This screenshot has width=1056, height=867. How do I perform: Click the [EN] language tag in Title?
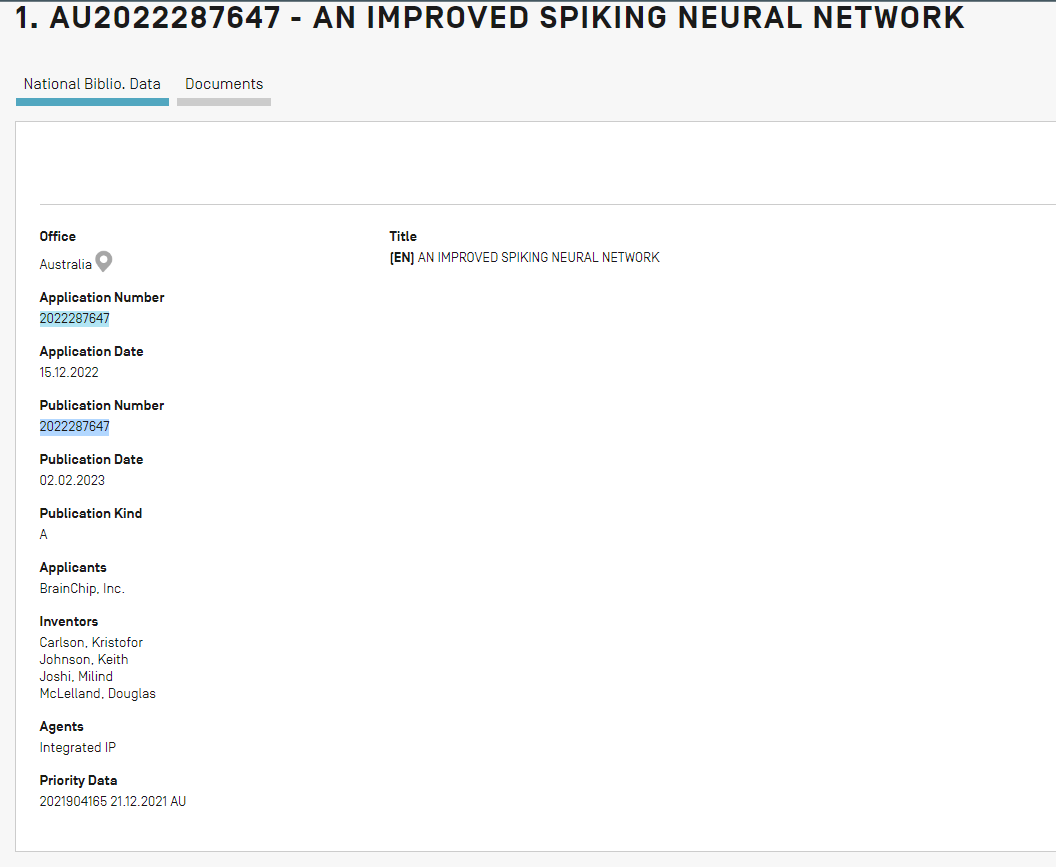point(401,258)
